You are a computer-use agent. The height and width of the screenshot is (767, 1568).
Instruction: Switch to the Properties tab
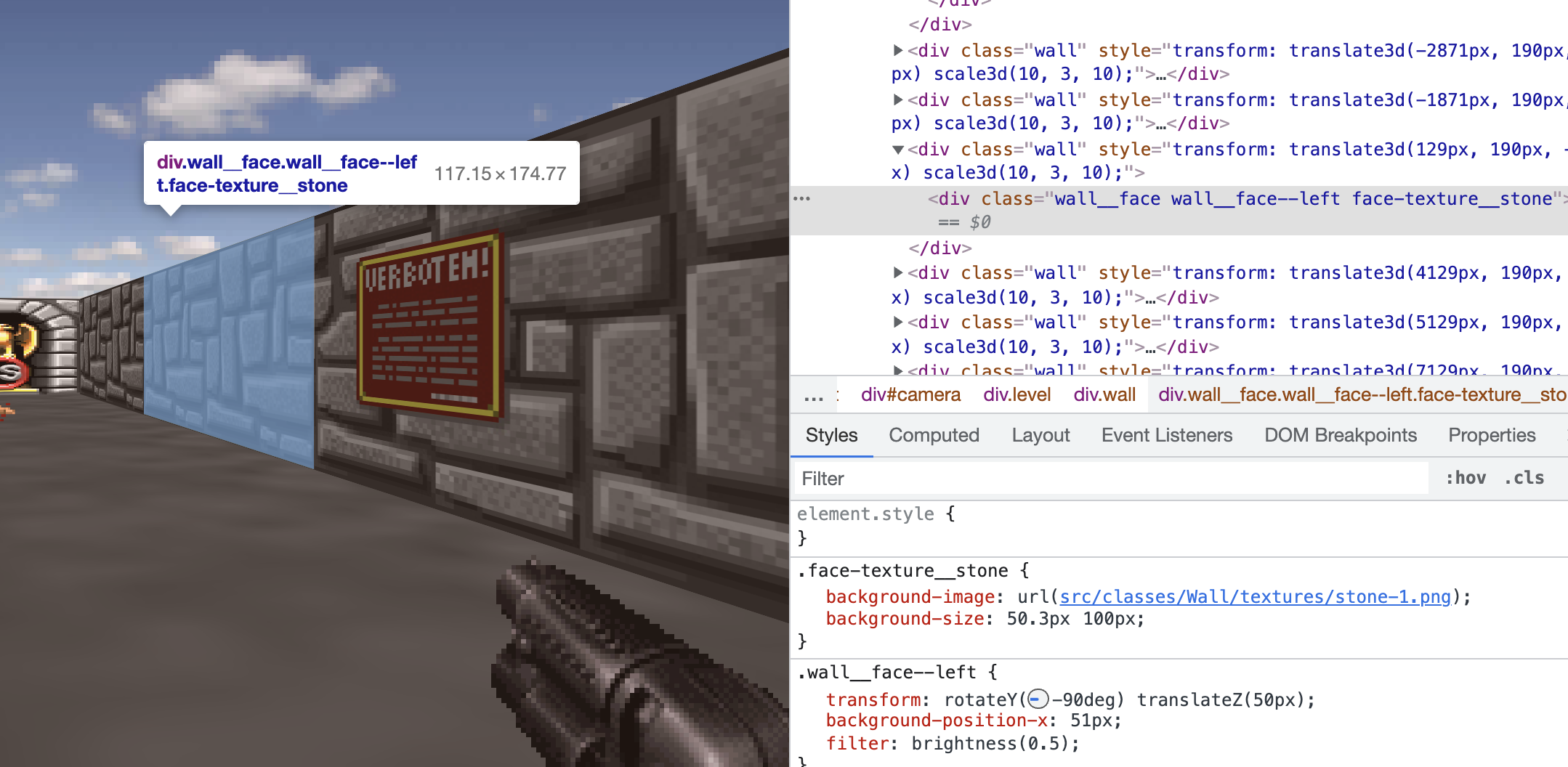coord(1492,435)
